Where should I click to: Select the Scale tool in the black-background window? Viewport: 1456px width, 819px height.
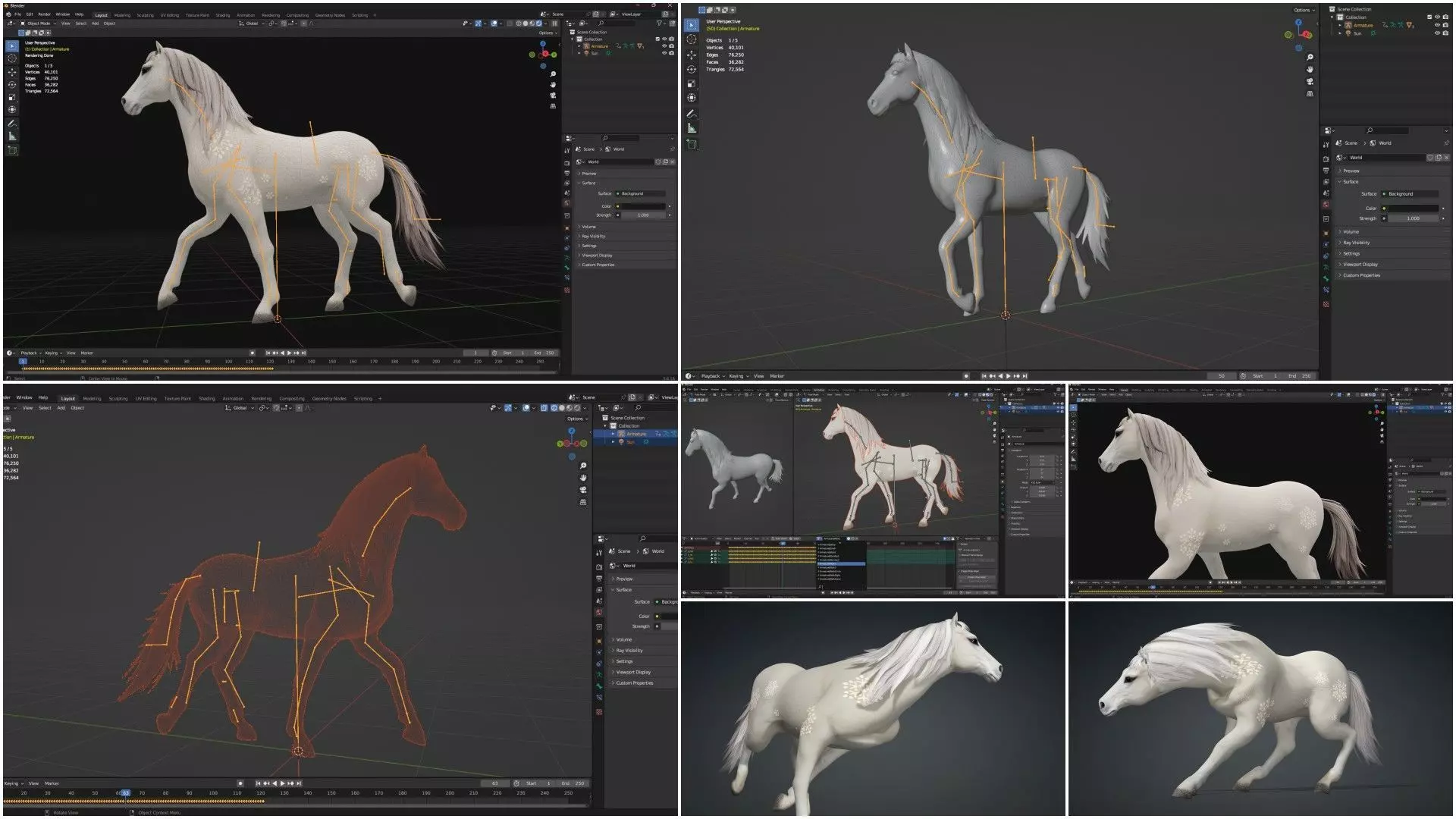coord(12,97)
